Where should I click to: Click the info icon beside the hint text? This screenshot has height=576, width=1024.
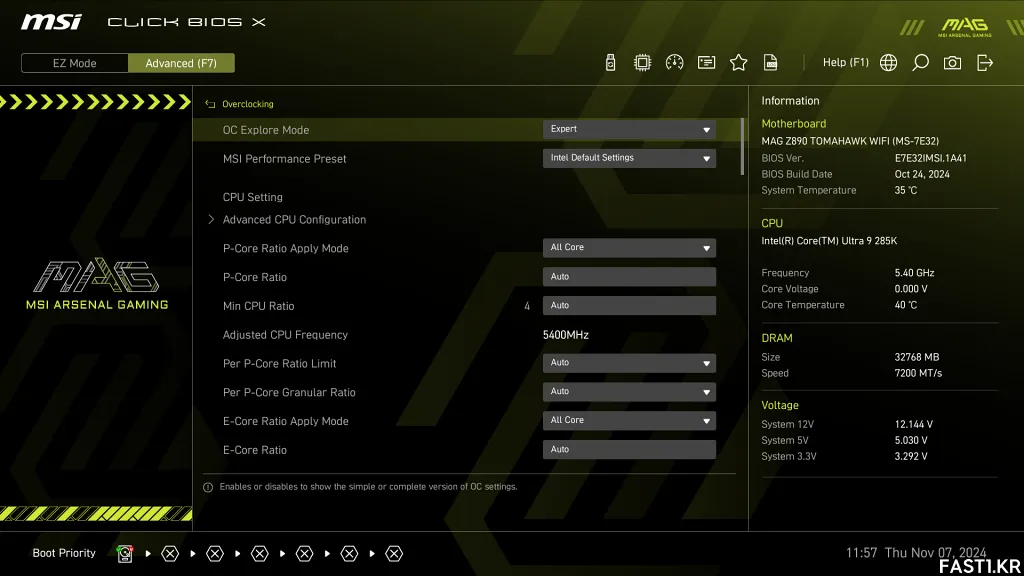coord(208,487)
